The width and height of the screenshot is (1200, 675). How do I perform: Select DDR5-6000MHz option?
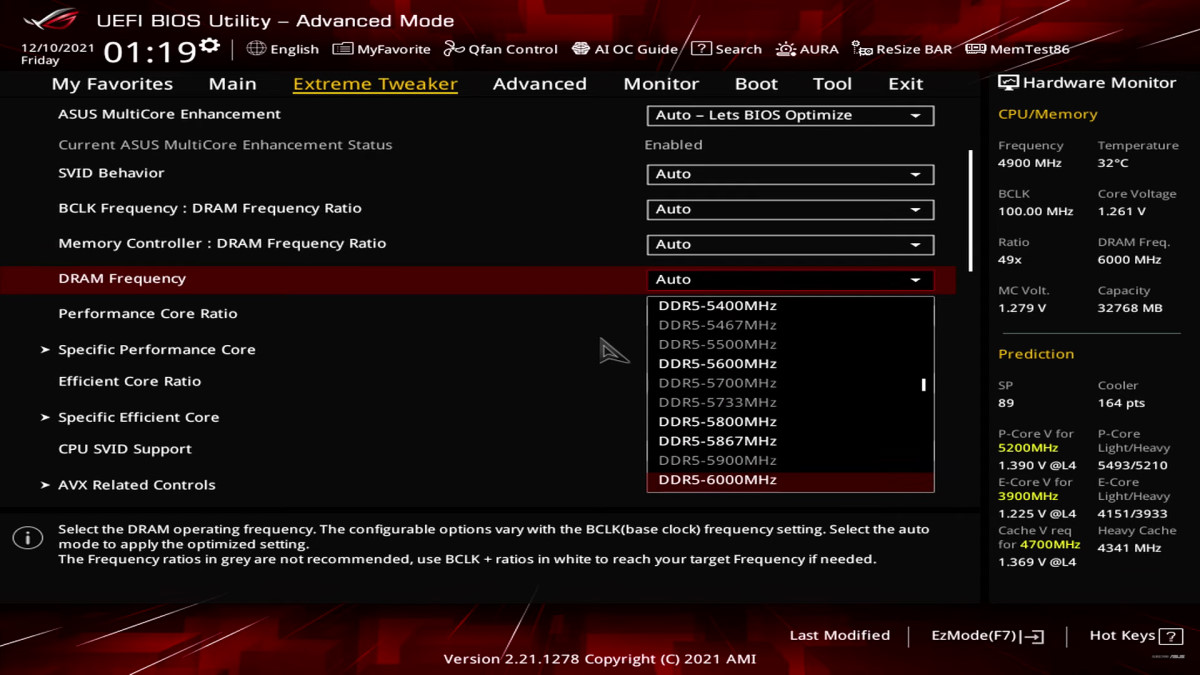[790, 480]
